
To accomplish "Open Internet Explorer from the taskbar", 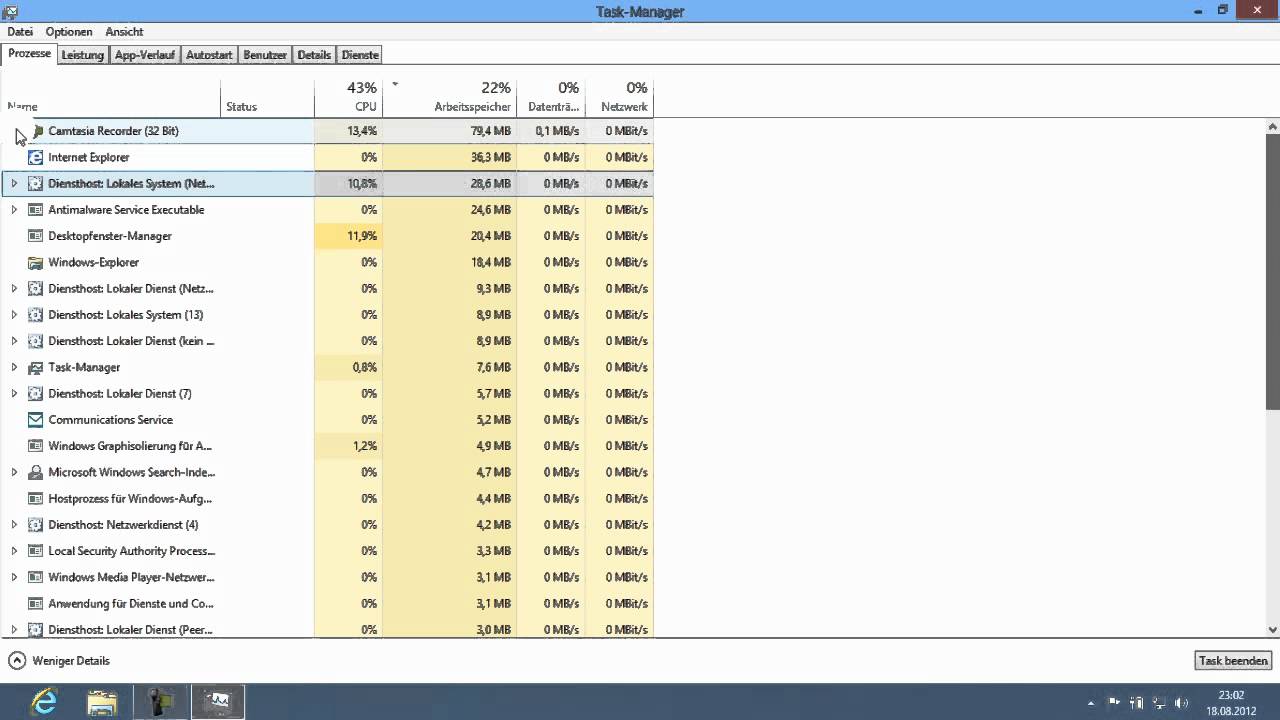I will point(44,702).
